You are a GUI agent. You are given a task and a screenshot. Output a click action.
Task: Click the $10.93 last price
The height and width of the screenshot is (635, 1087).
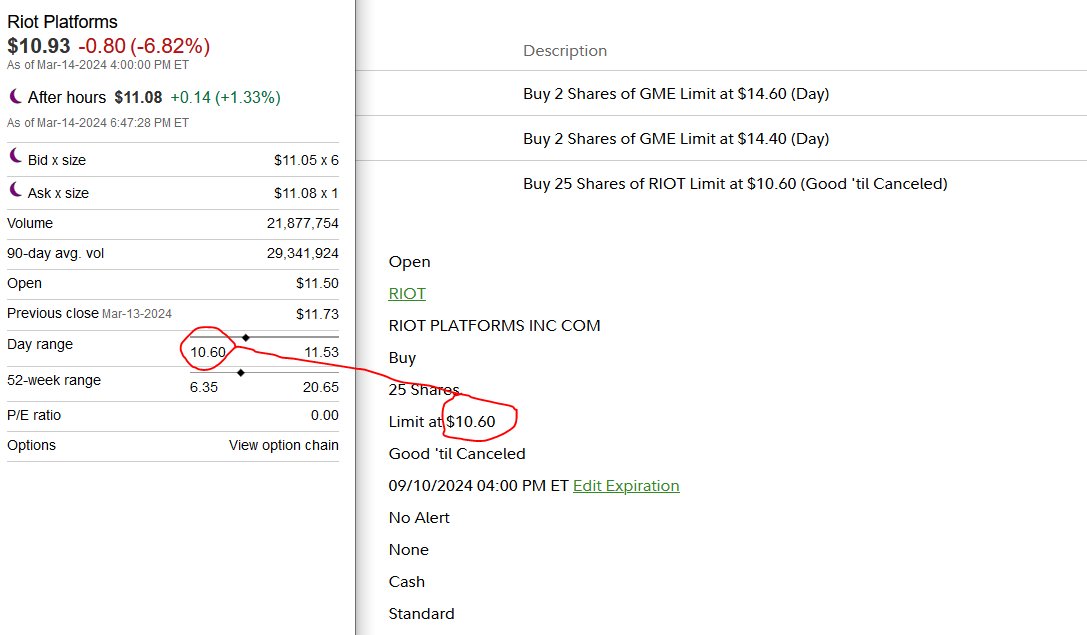39,46
